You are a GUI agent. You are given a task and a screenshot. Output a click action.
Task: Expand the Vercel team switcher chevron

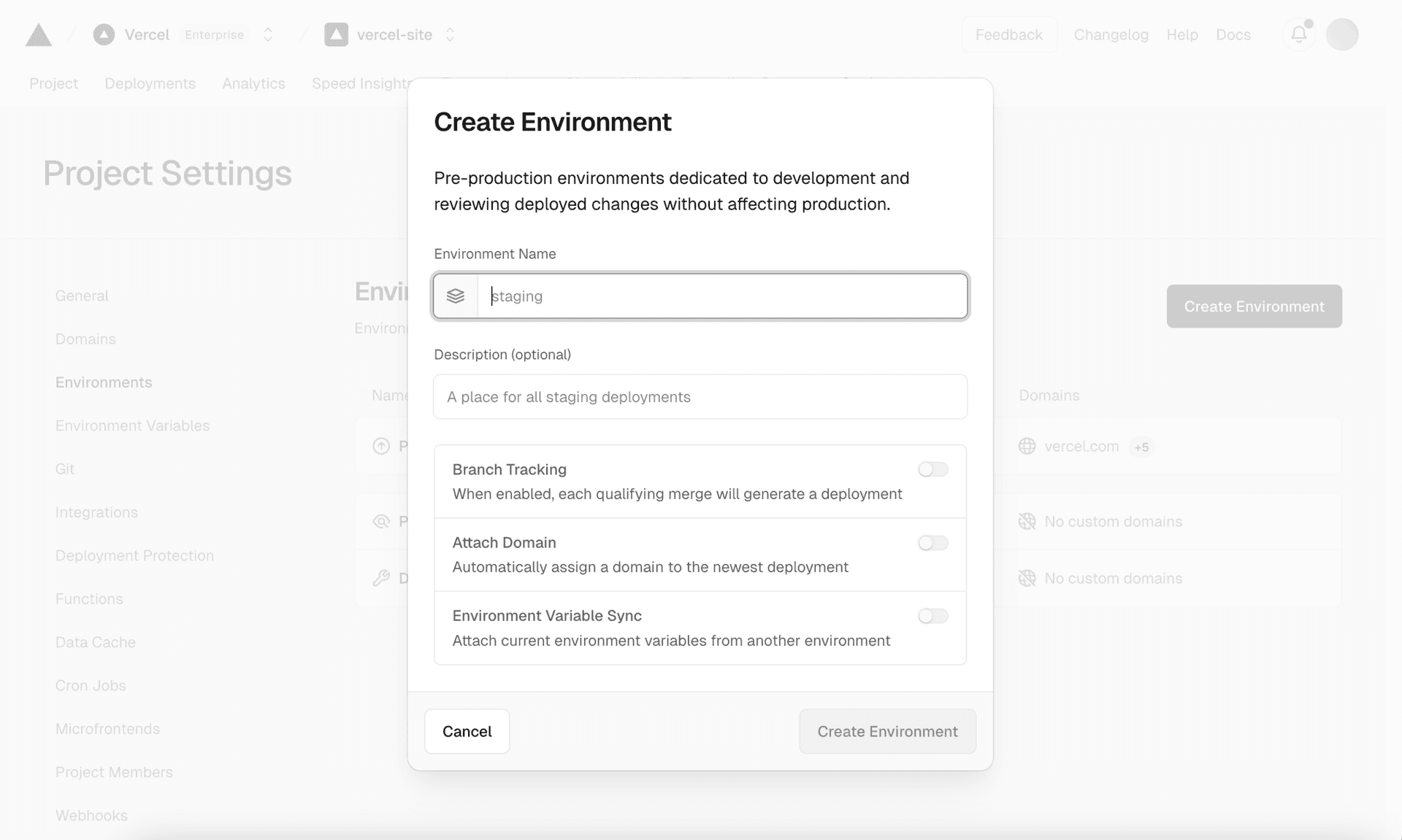[268, 34]
